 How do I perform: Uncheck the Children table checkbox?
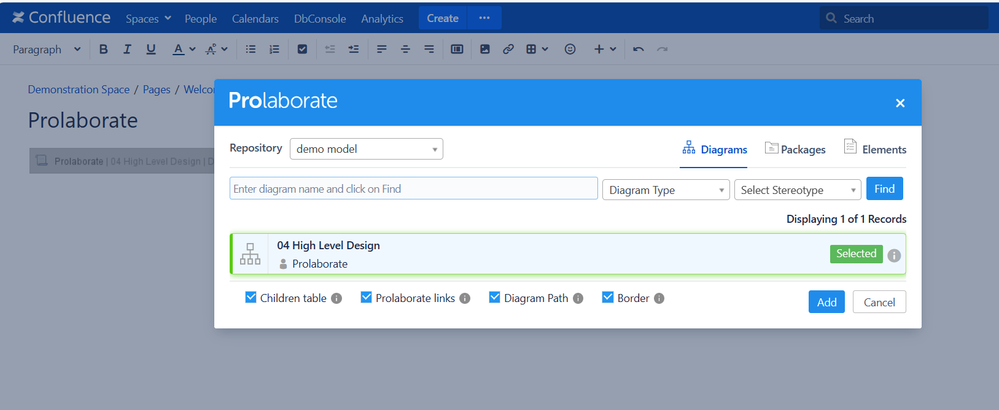click(x=251, y=297)
